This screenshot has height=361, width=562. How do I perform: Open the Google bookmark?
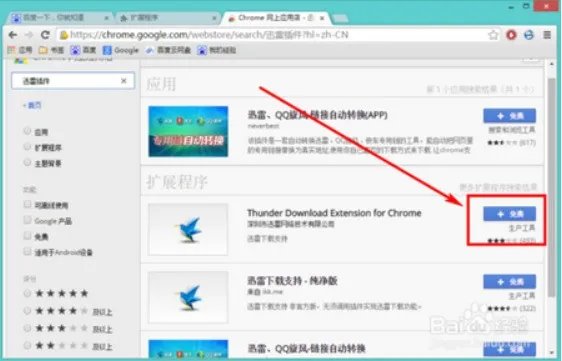coord(120,50)
